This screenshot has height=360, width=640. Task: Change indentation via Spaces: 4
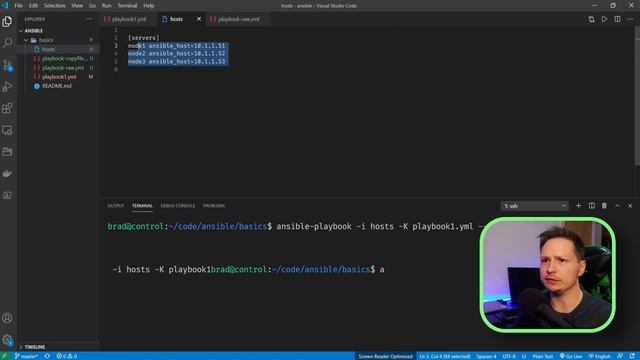pos(486,356)
